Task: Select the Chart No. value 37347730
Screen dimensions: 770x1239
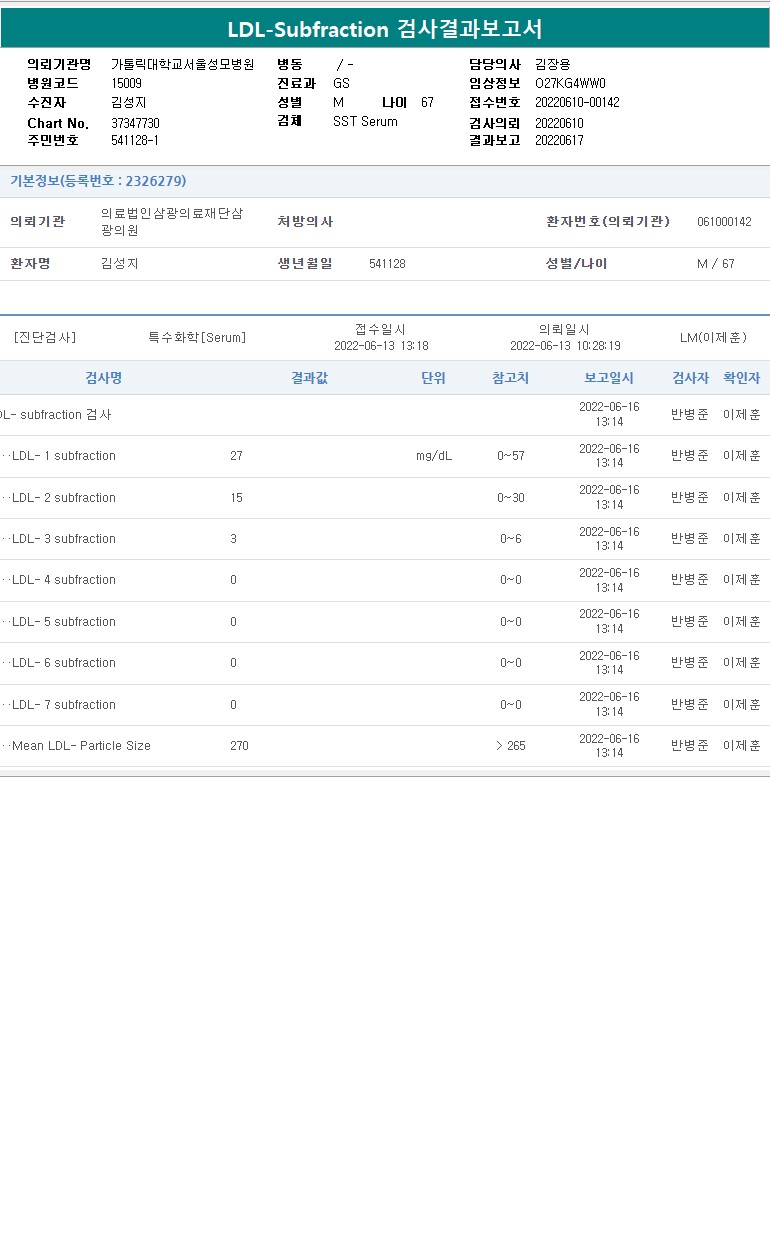Action: point(135,124)
